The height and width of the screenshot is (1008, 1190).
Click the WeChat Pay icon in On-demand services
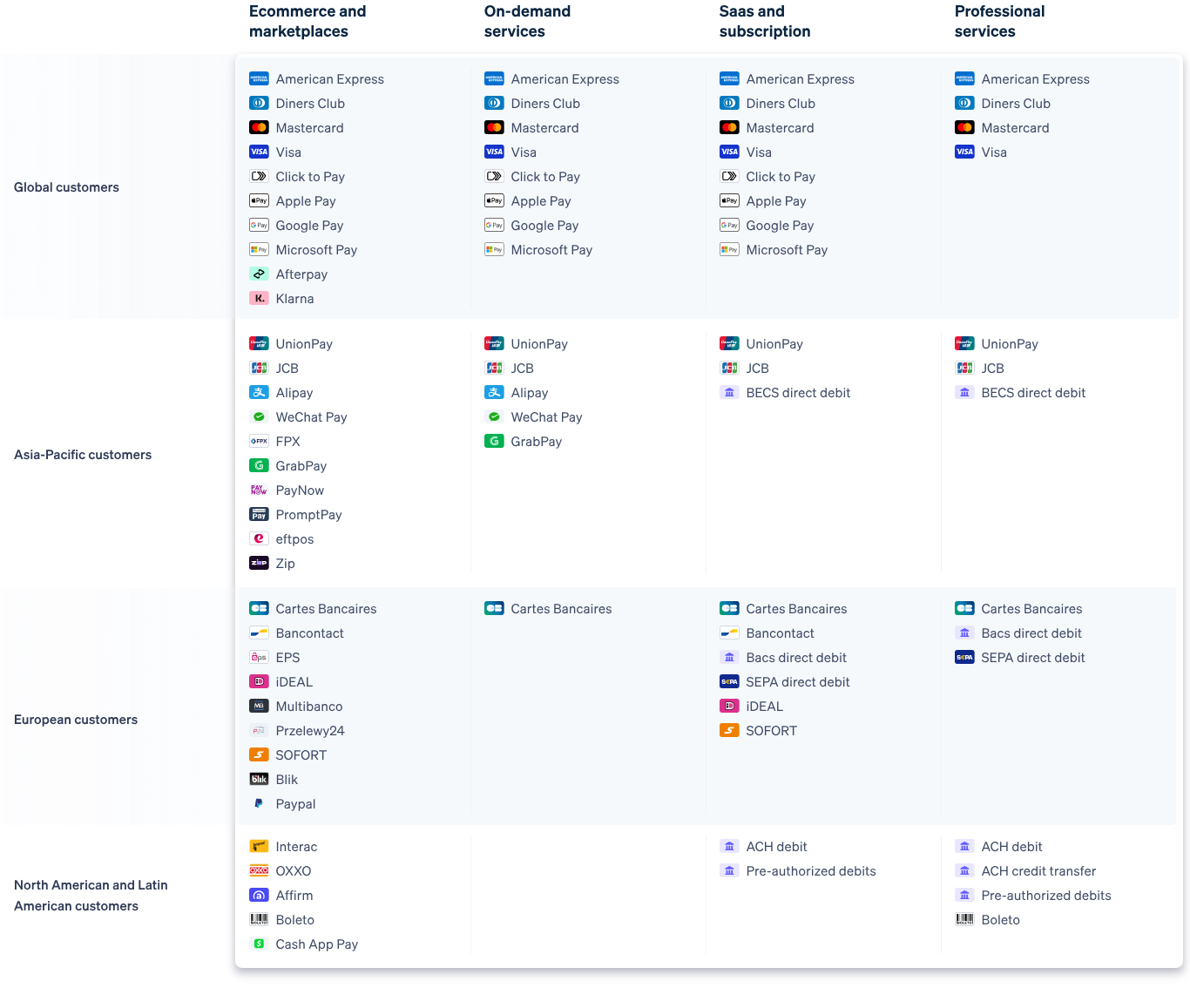click(x=494, y=416)
